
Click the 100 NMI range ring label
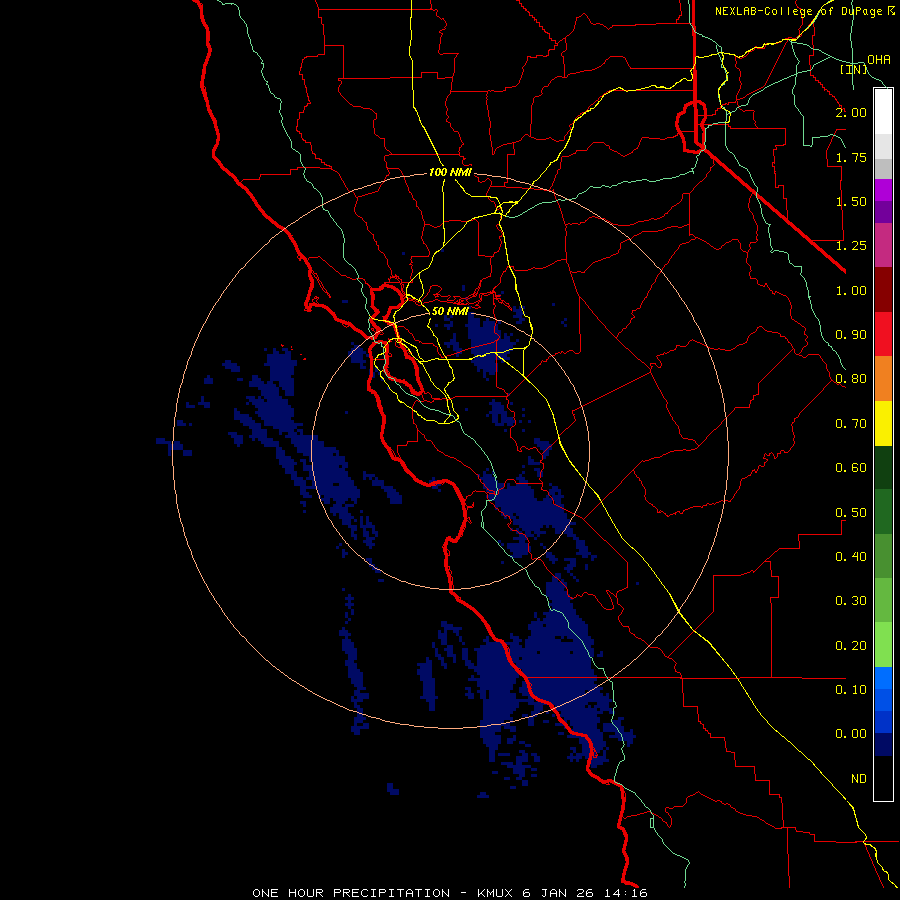click(451, 172)
